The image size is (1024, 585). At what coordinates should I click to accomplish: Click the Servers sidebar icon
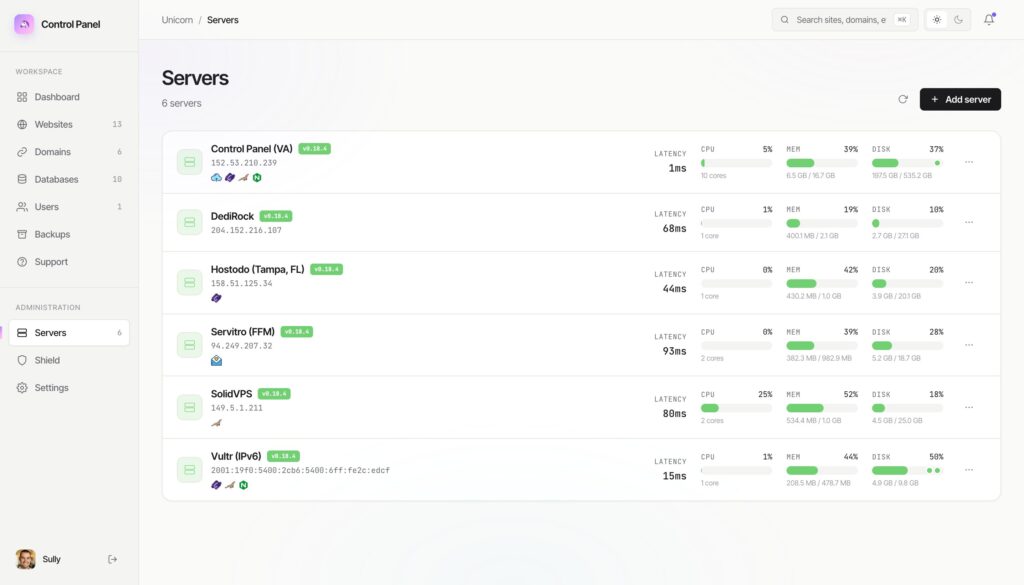(x=22, y=332)
